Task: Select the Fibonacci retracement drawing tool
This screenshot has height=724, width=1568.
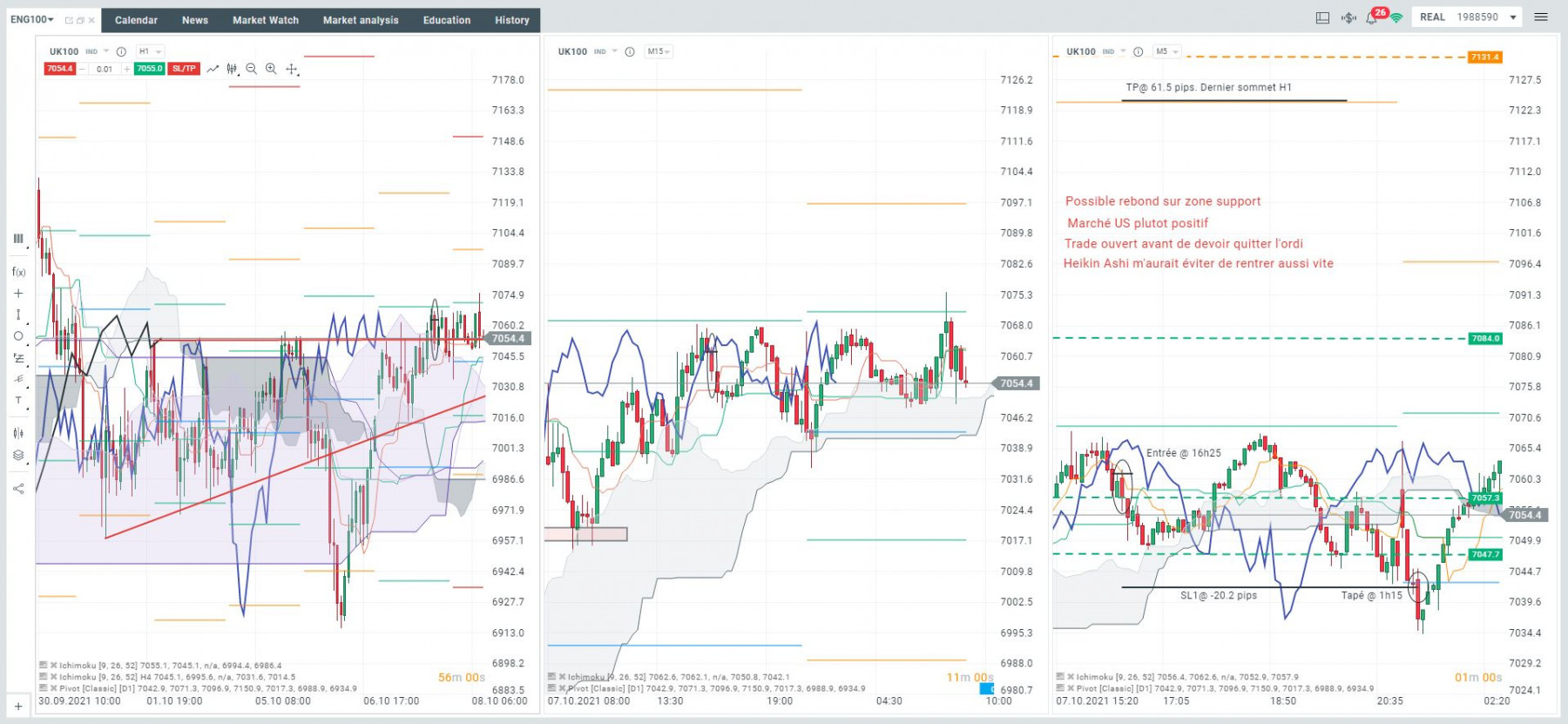Action: tap(18, 358)
